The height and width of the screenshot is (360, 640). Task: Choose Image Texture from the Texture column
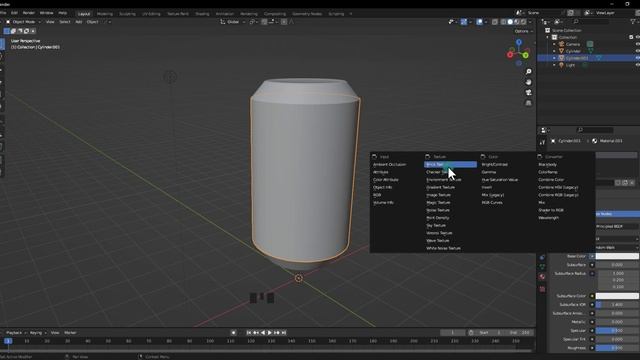[438, 195]
